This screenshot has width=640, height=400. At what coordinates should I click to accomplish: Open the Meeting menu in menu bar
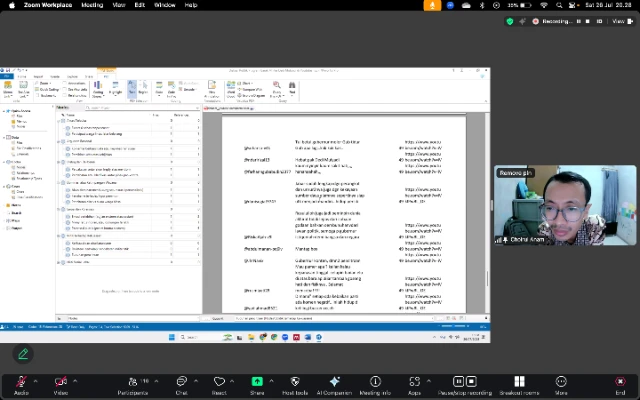(92, 5)
